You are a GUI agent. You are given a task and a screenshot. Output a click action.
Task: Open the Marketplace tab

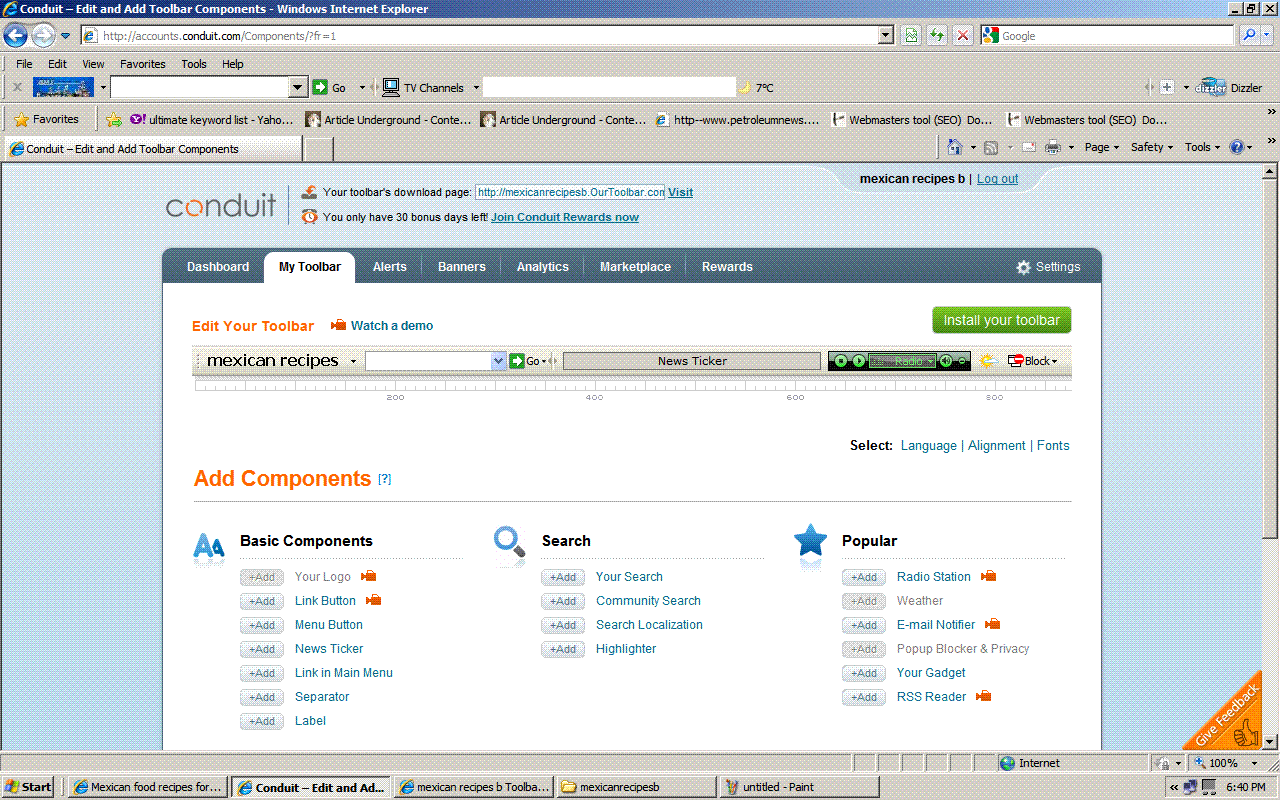pyautogui.click(x=635, y=267)
